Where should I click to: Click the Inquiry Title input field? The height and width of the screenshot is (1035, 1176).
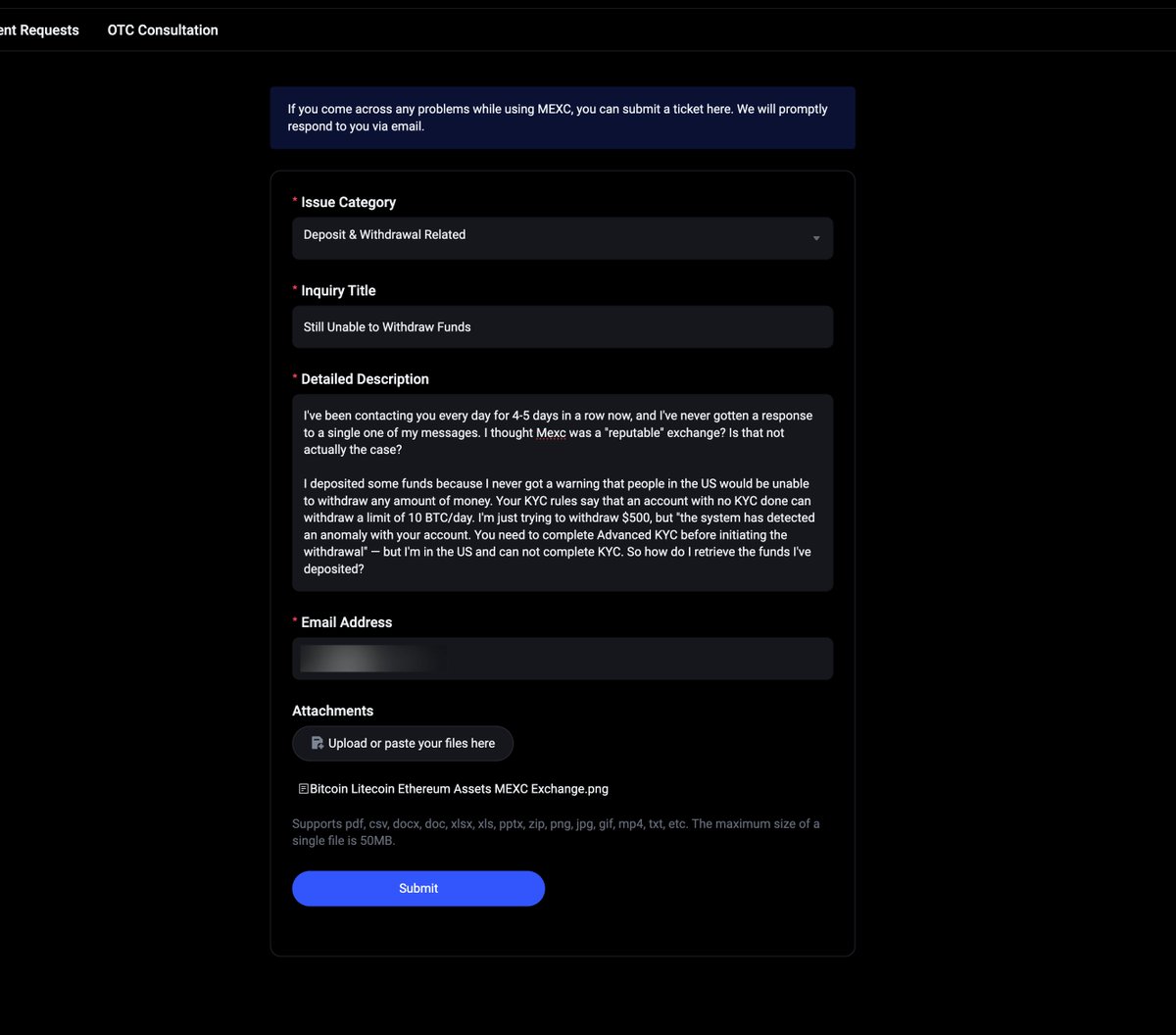coord(563,326)
